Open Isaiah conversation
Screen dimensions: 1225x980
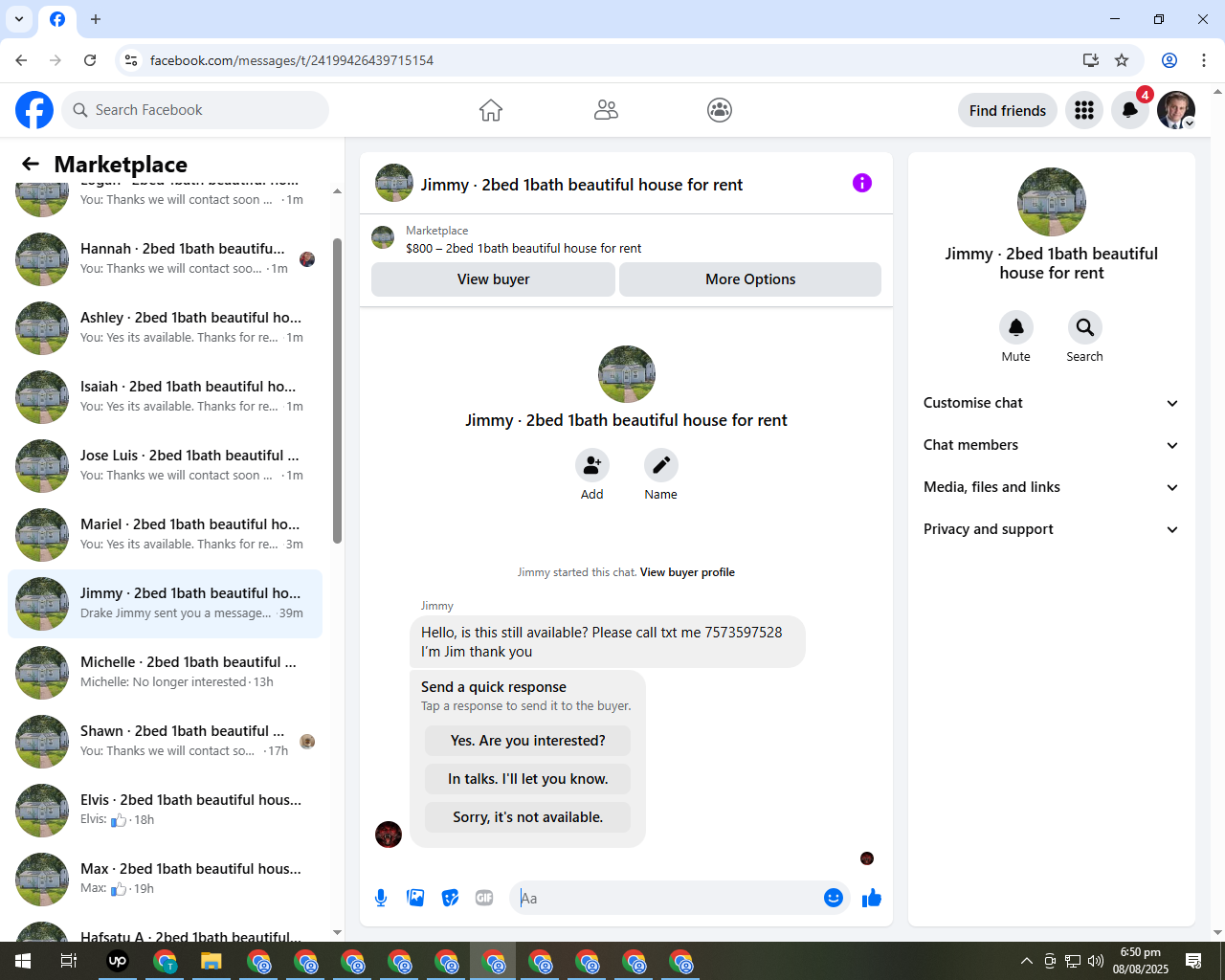(x=165, y=396)
